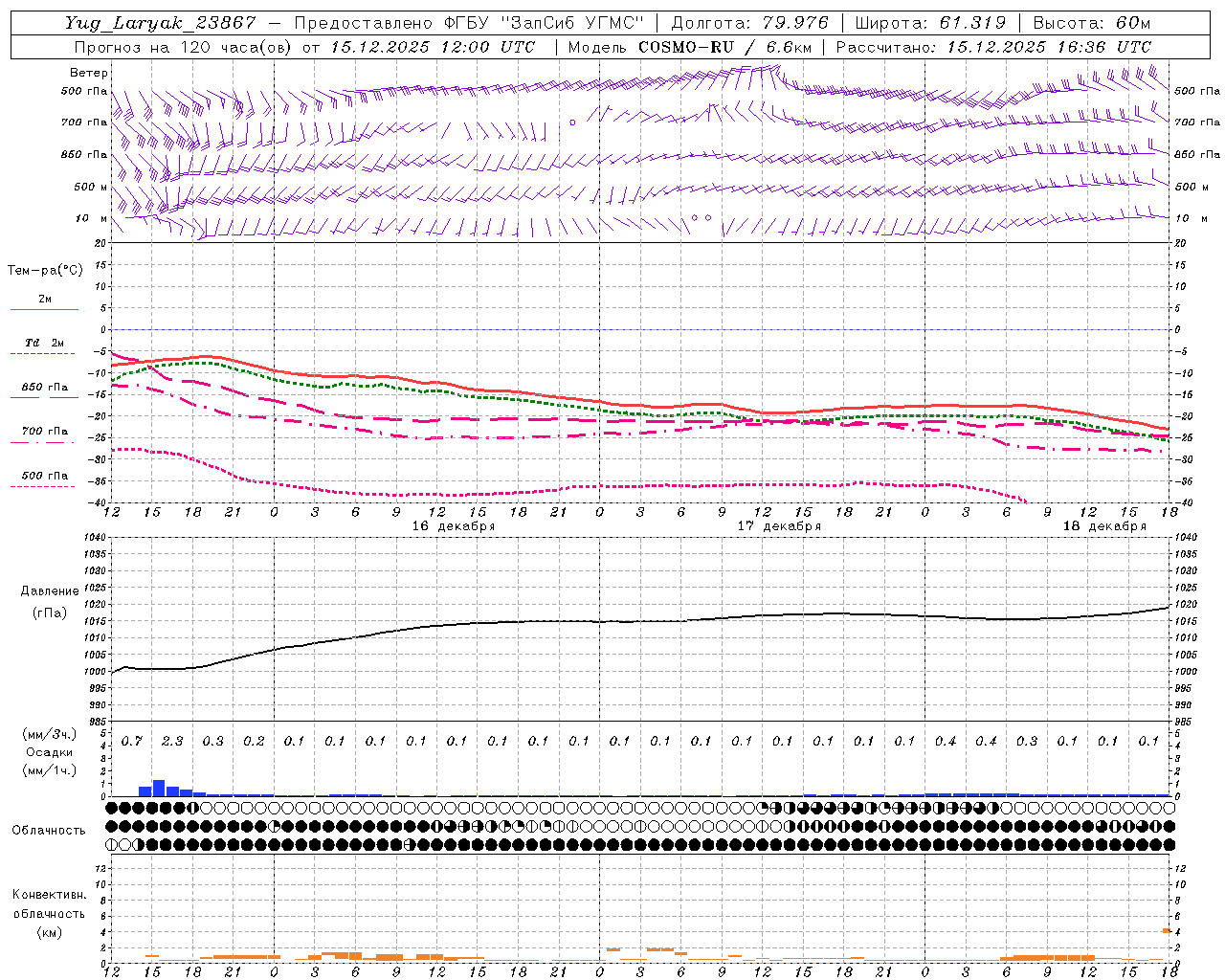Click the 3-hour precipitation value 0.2
The image size is (1225, 980).
254,741
